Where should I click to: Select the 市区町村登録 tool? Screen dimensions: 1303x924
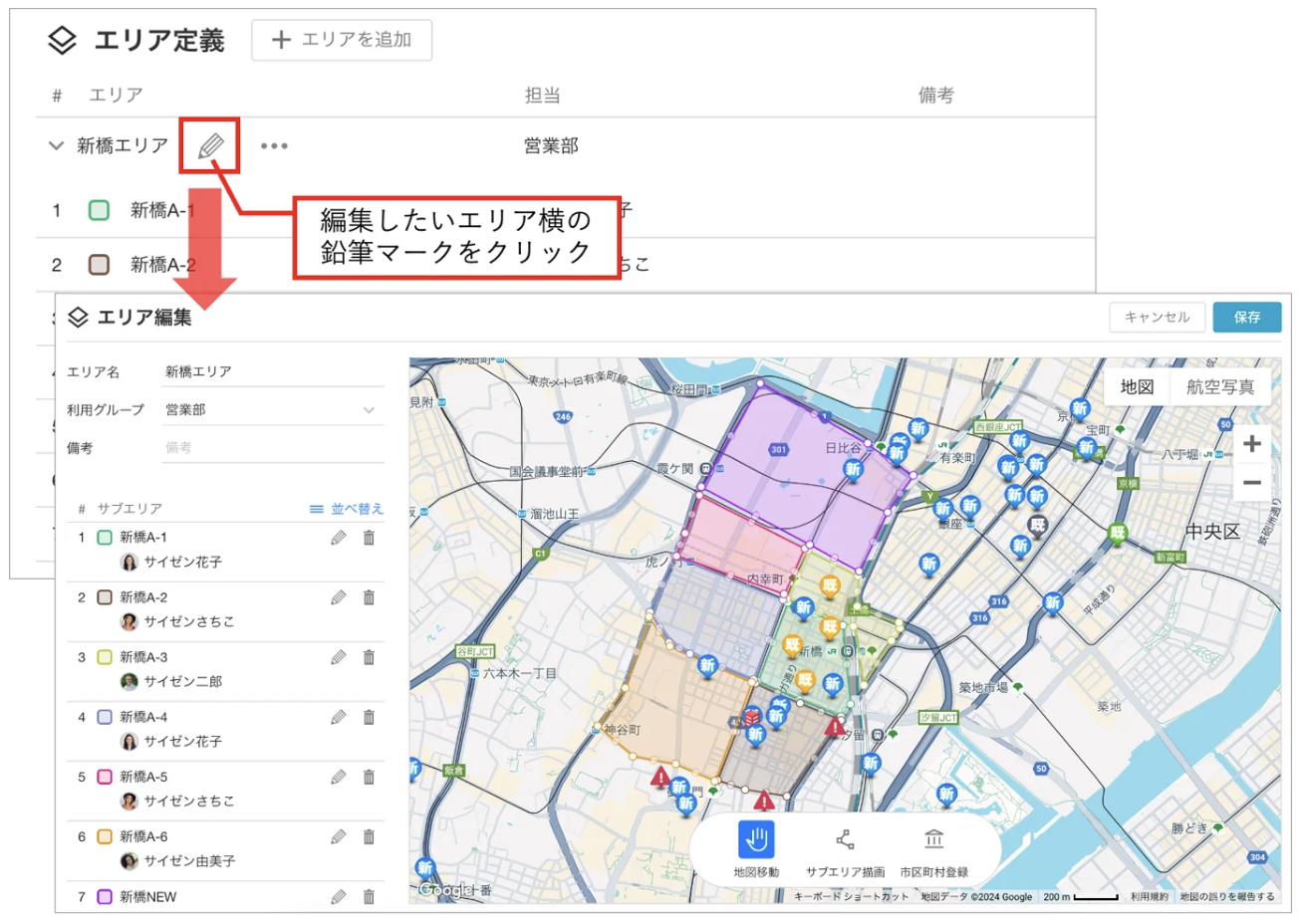[933, 849]
